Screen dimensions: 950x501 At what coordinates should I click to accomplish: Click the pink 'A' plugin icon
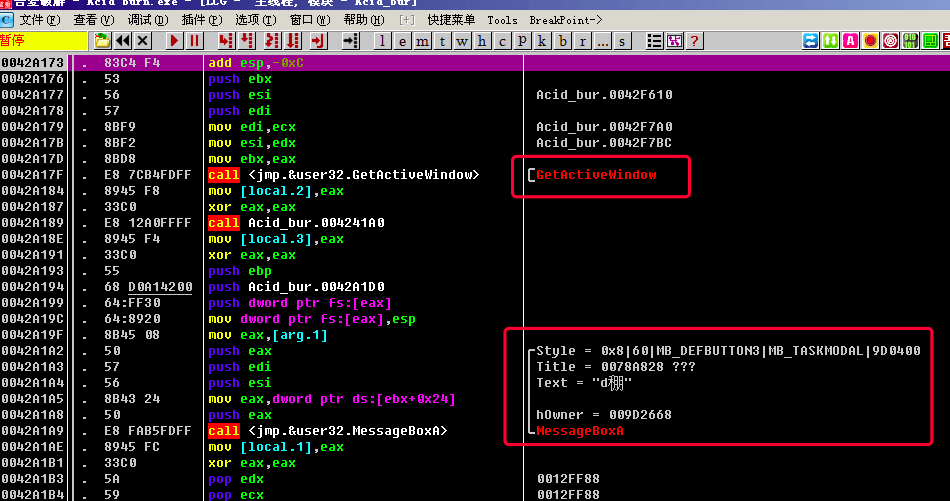click(x=850, y=41)
